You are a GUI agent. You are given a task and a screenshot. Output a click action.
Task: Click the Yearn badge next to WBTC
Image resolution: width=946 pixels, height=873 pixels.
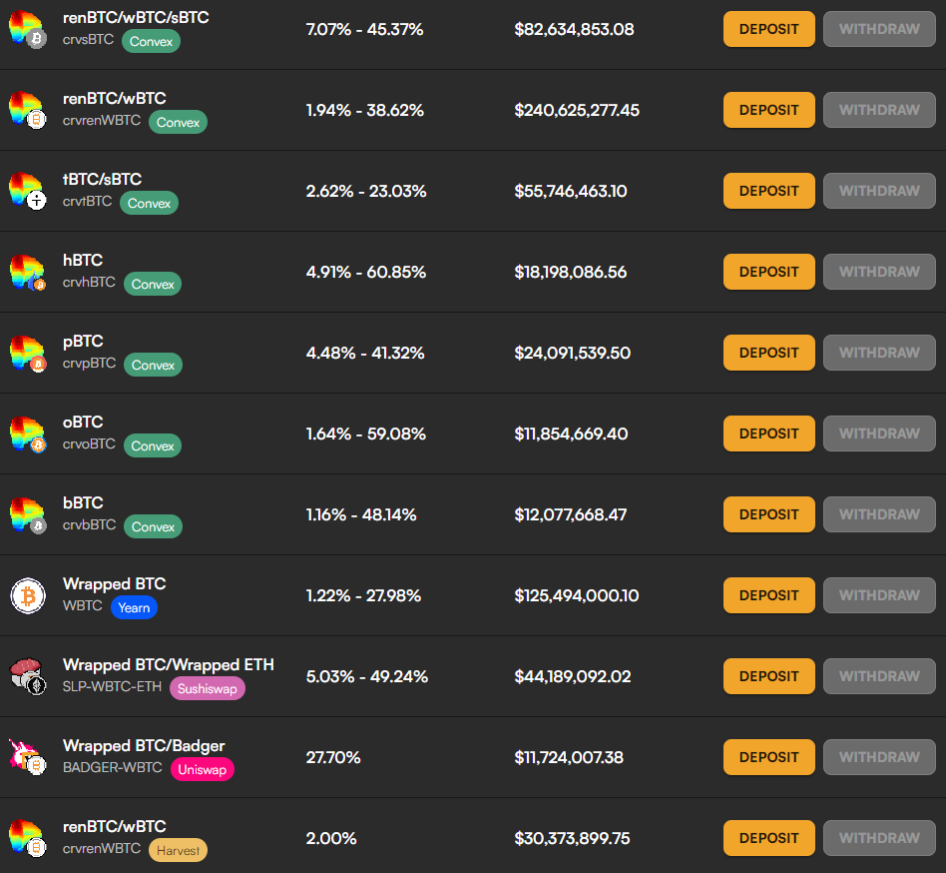pos(134,607)
